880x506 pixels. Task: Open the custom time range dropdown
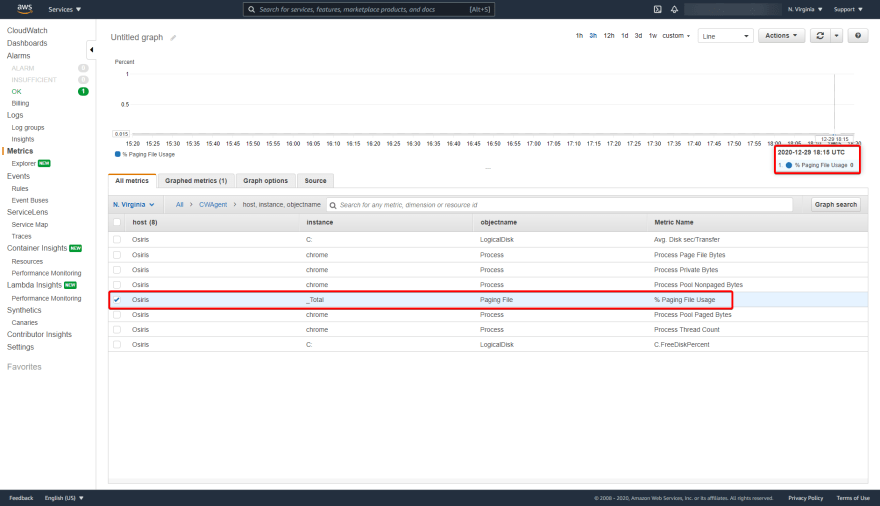point(676,35)
